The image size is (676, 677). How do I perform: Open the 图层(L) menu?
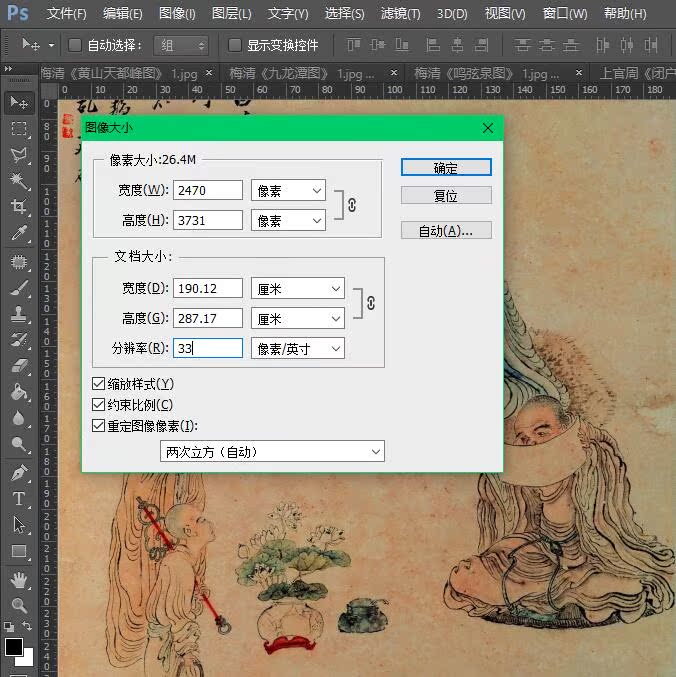(x=231, y=14)
